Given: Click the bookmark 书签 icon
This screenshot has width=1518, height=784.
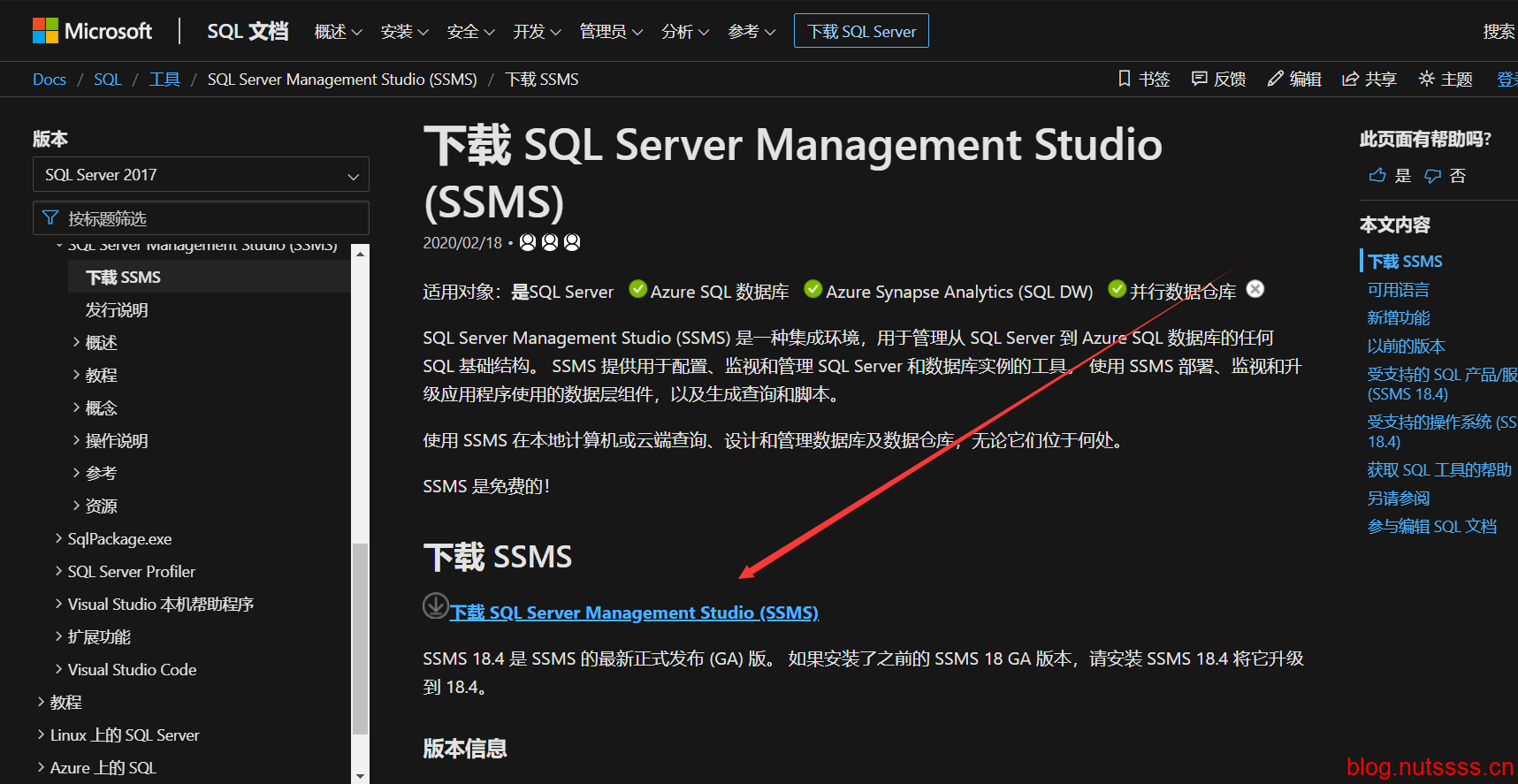Looking at the screenshot, I should [1125, 79].
